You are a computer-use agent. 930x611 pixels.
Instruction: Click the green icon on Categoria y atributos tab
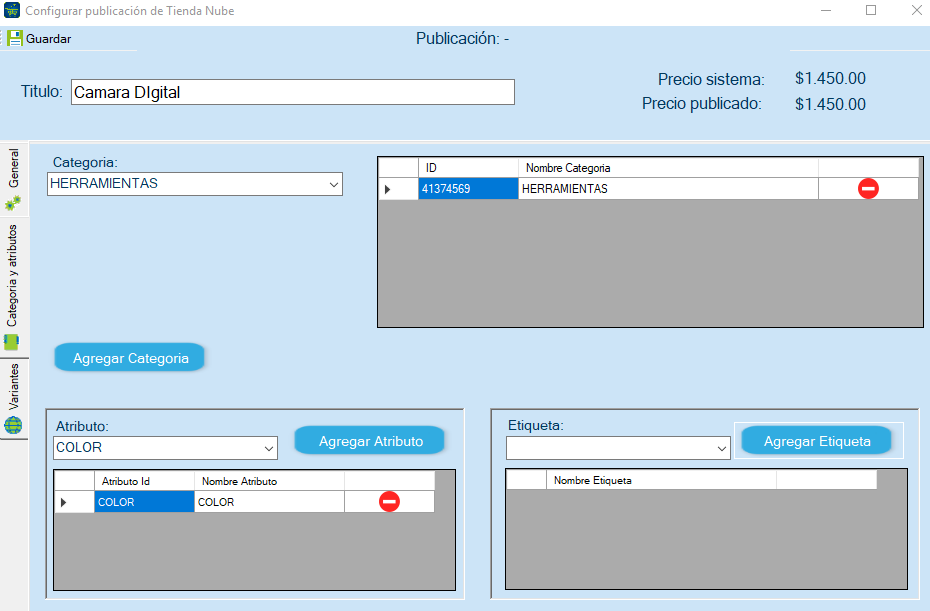coord(12,342)
